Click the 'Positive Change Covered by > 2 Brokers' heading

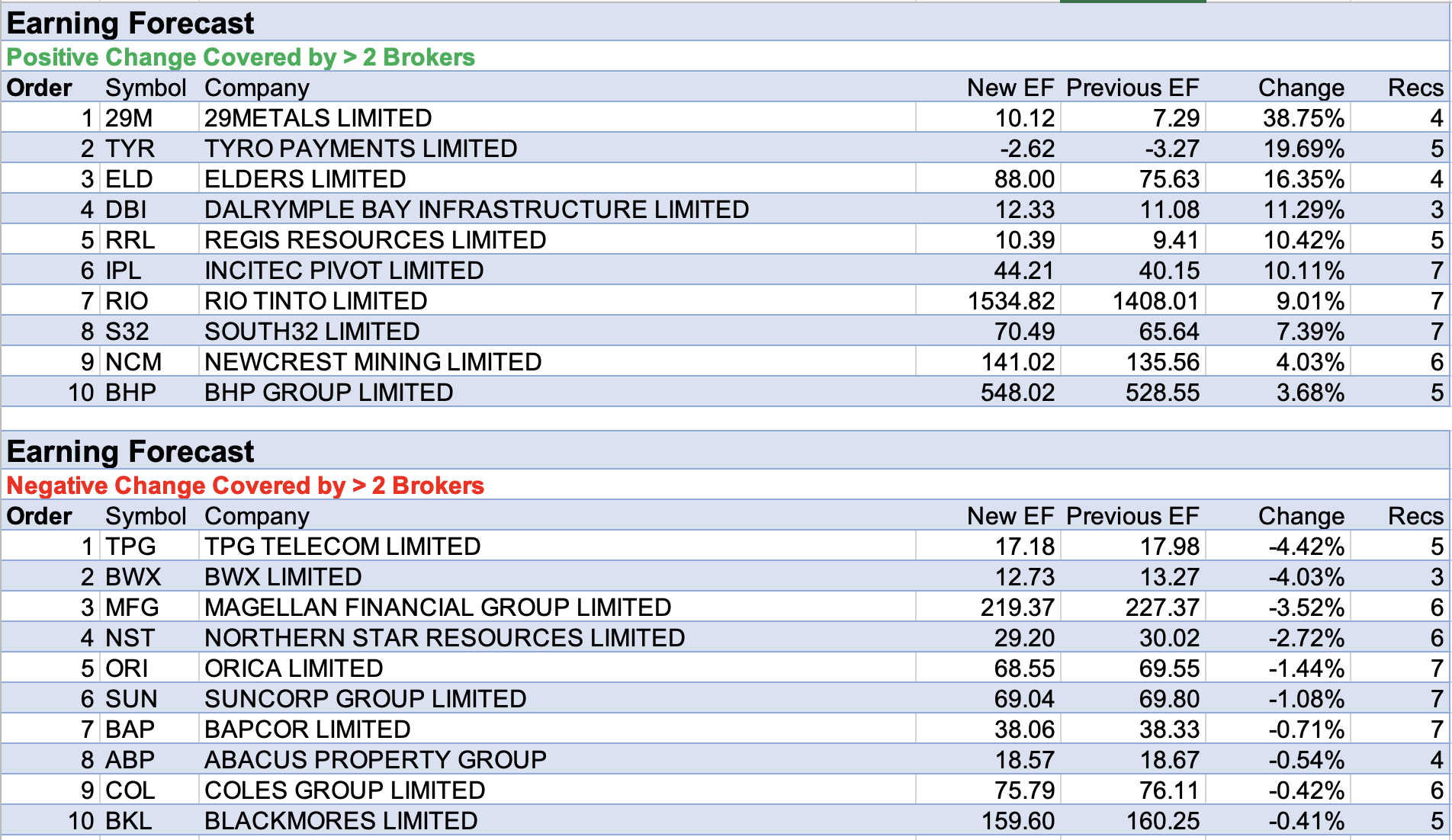pyautogui.click(x=240, y=57)
